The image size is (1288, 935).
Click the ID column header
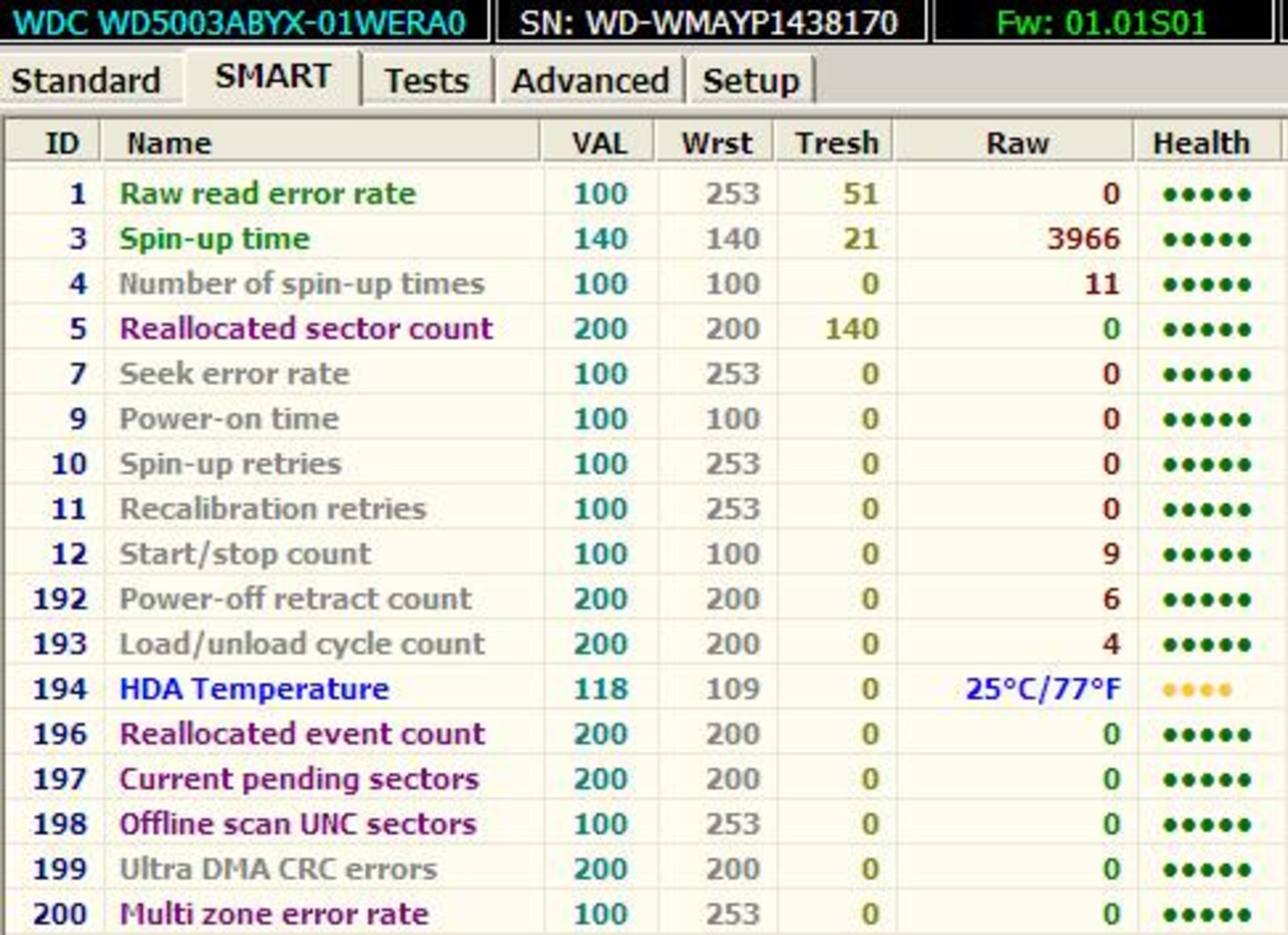[x=61, y=143]
